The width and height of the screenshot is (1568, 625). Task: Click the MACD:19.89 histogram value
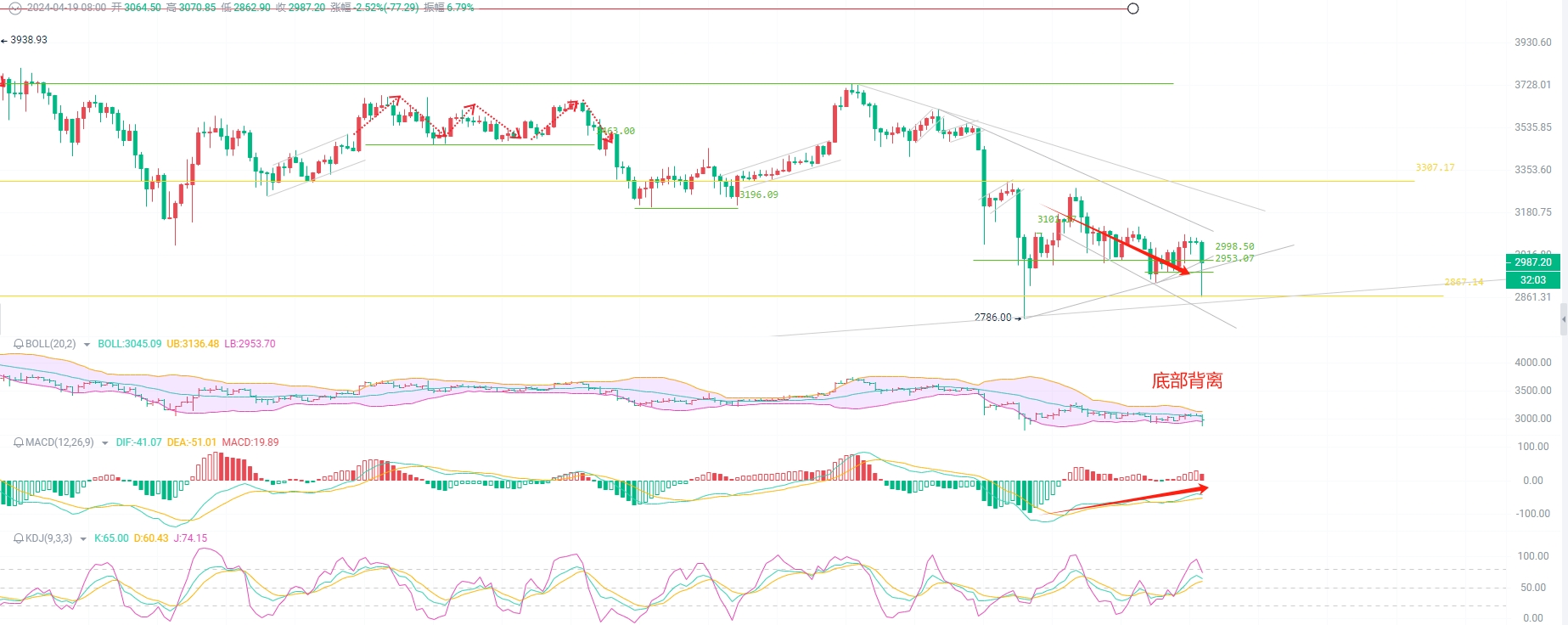point(250,442)
